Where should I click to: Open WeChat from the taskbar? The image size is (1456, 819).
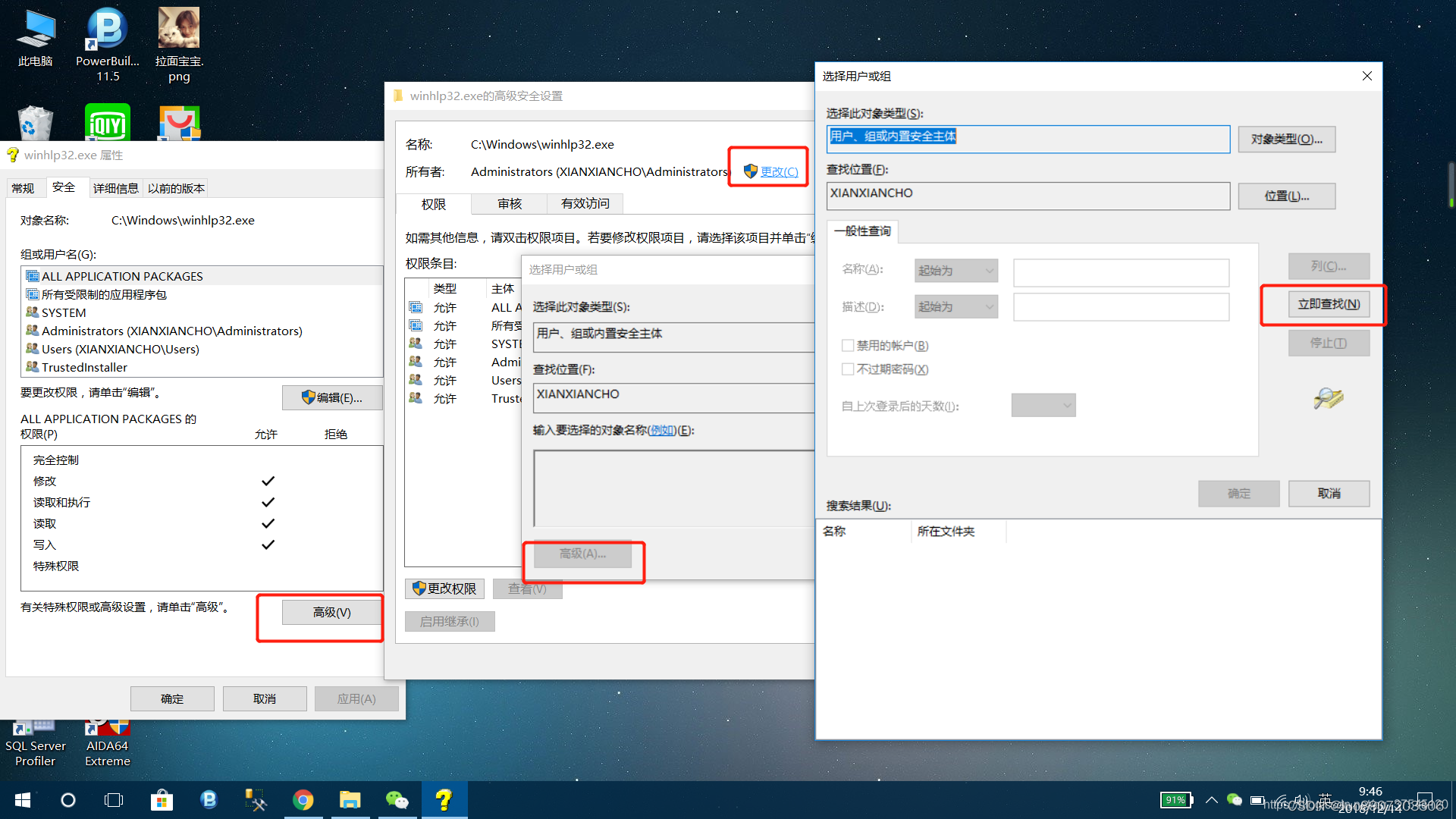pos(397,799)
